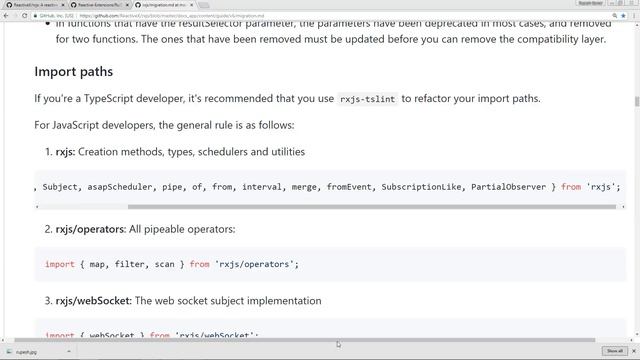The width and height of the screenshot is (640, 360).
Task: Click 'fromEvent' in the rxjs import code
Action: 349,187
